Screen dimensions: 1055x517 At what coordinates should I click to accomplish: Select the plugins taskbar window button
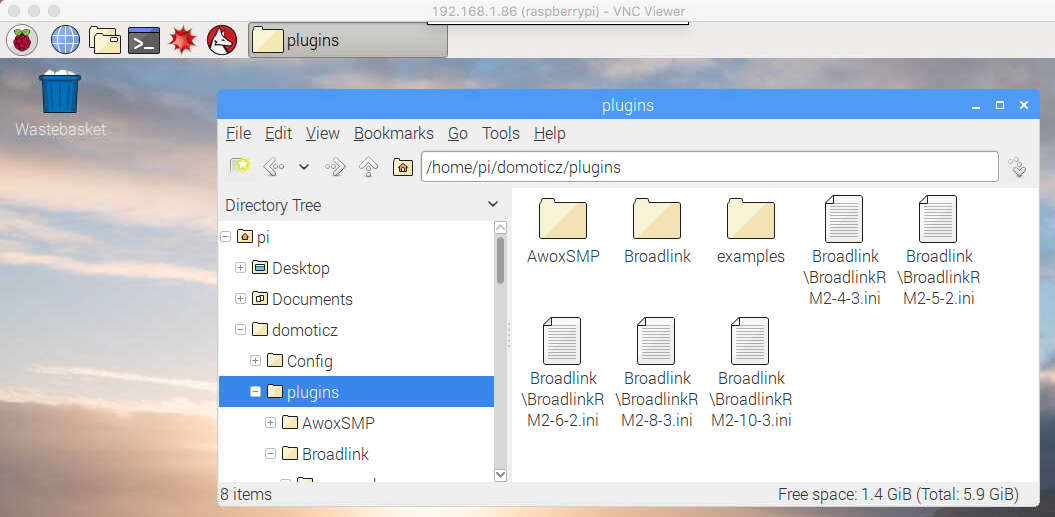point(348,40)
